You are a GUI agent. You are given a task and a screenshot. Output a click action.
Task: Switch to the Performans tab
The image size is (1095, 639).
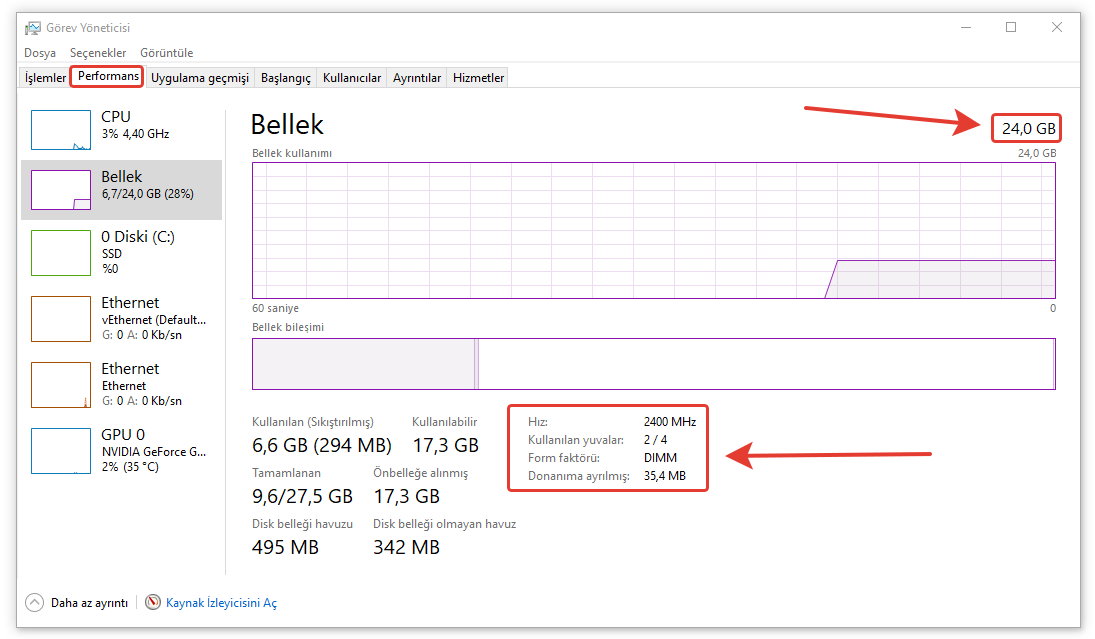pos(107,77)
